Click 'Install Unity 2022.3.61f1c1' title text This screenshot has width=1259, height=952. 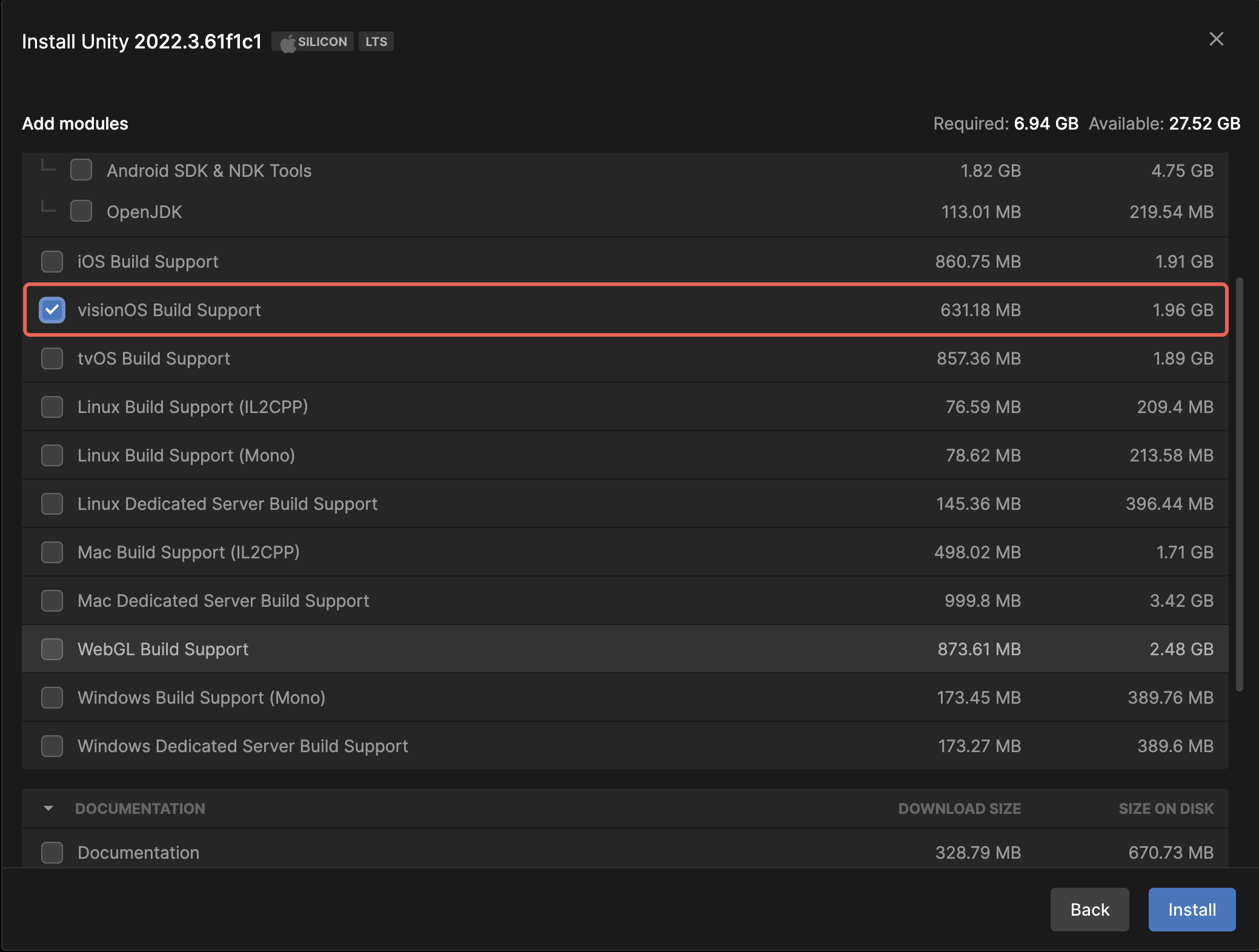point(142,42)
